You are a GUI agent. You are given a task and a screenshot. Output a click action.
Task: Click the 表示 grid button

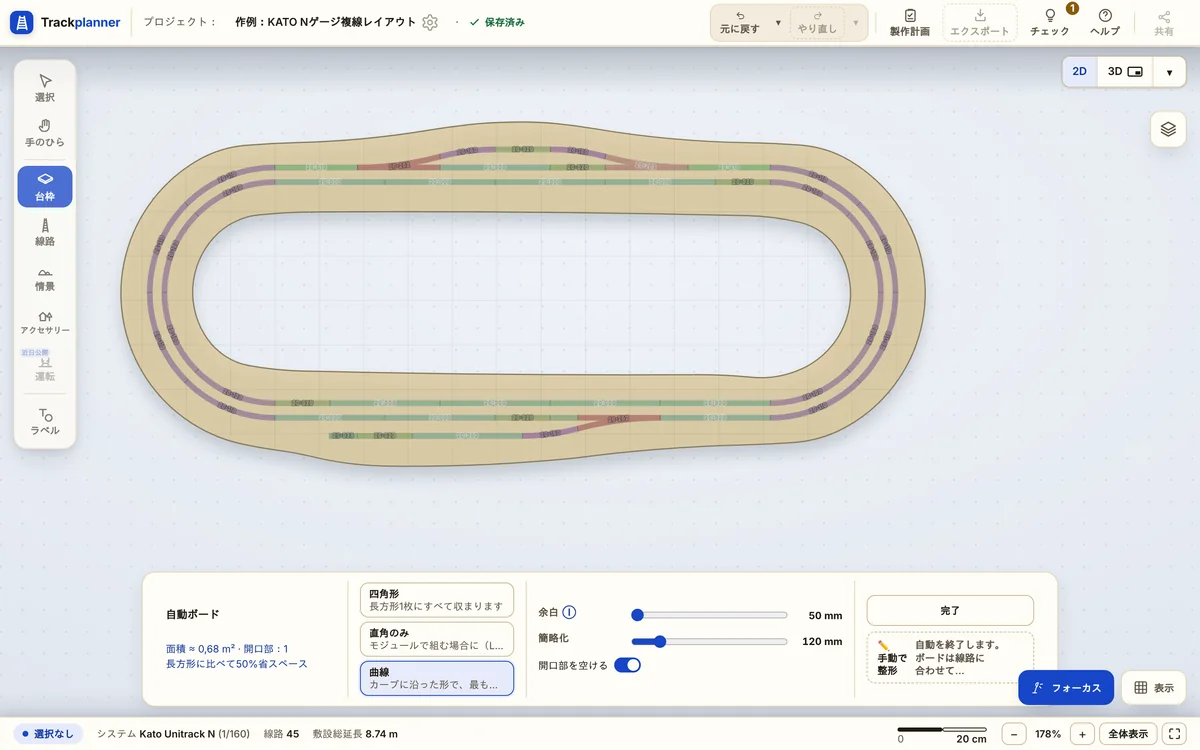1153,688
